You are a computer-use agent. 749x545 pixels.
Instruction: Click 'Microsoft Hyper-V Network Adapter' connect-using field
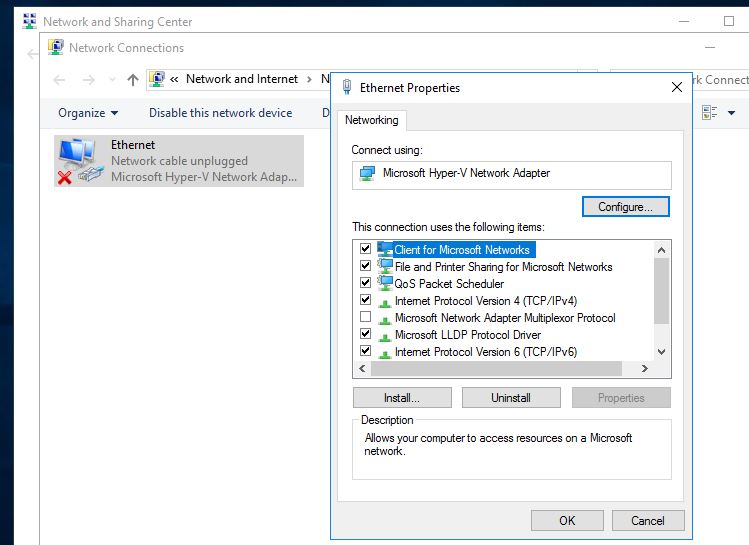[512, 175]
